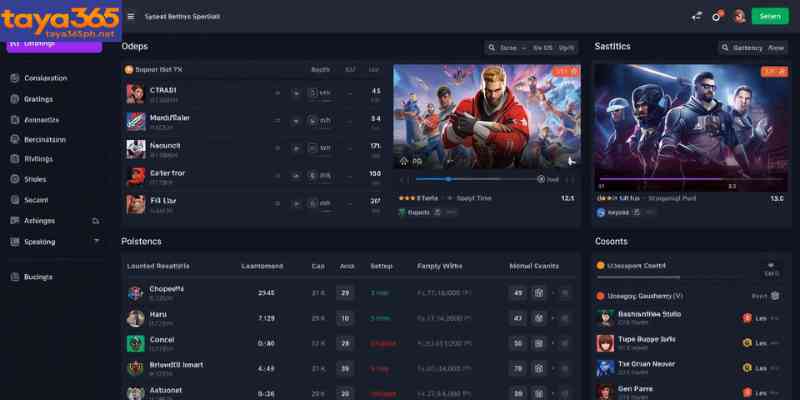
Task: Click the Seciant sidebar icon
Action: (x=14, y=200)
